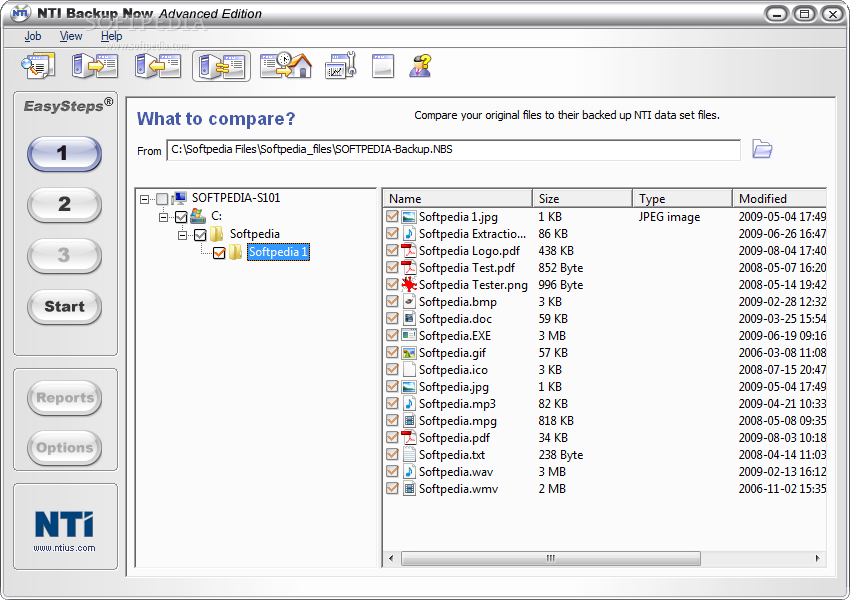
Task: Go to EasySteps step 3
Action: click(64, 256)
